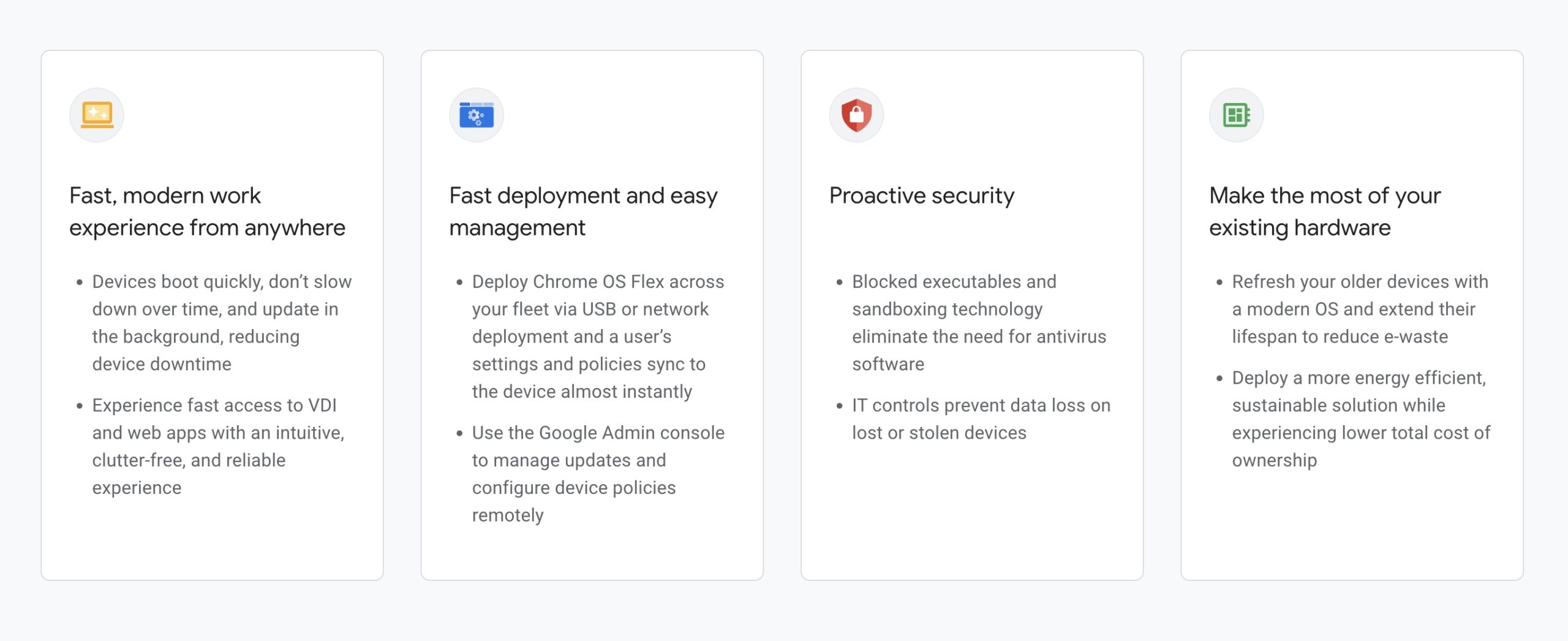Click 'Make the most of your existing hardware' heading
The height and width of the screenshot is (641, 1568).
(x=1324, y=211)
